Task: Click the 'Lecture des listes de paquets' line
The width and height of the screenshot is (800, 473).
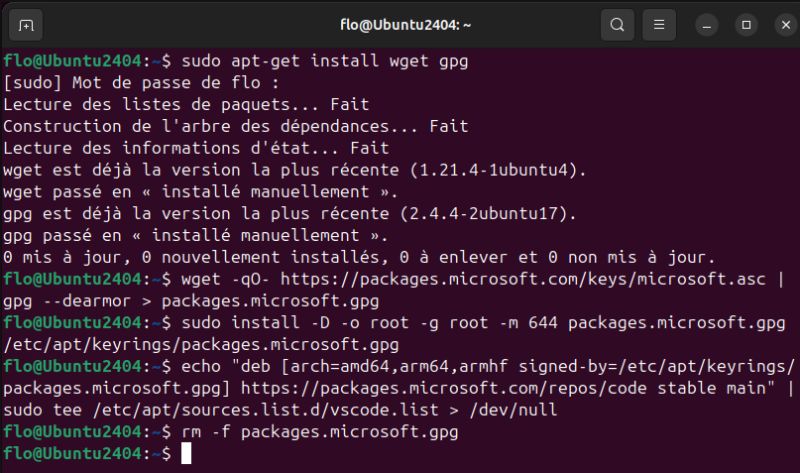Action: click(186, 104)
